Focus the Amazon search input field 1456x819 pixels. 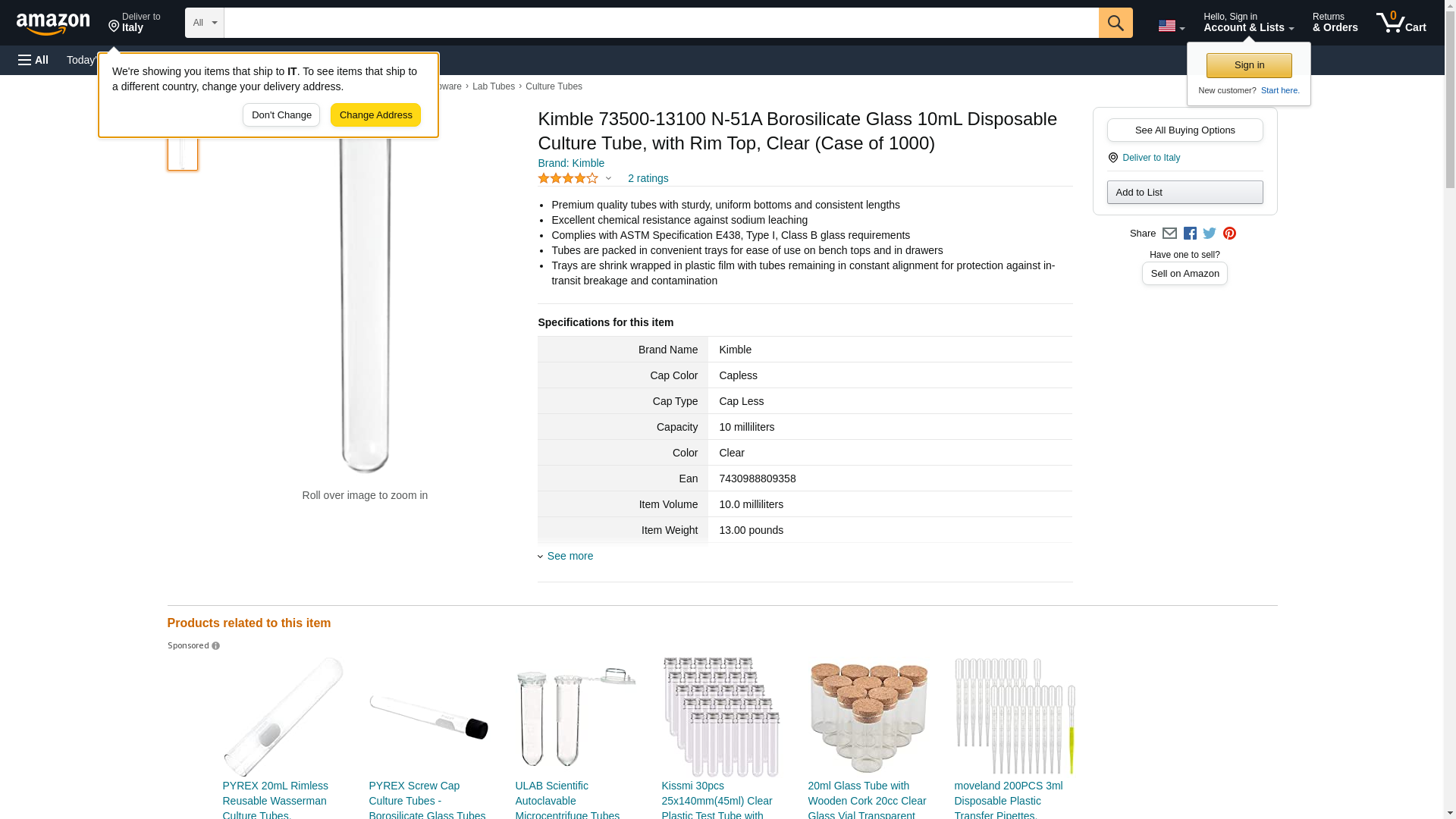tap(661, 23)
